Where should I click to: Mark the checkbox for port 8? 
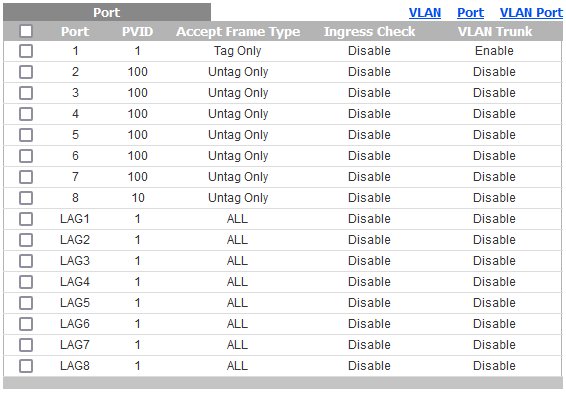click(26, 198)
